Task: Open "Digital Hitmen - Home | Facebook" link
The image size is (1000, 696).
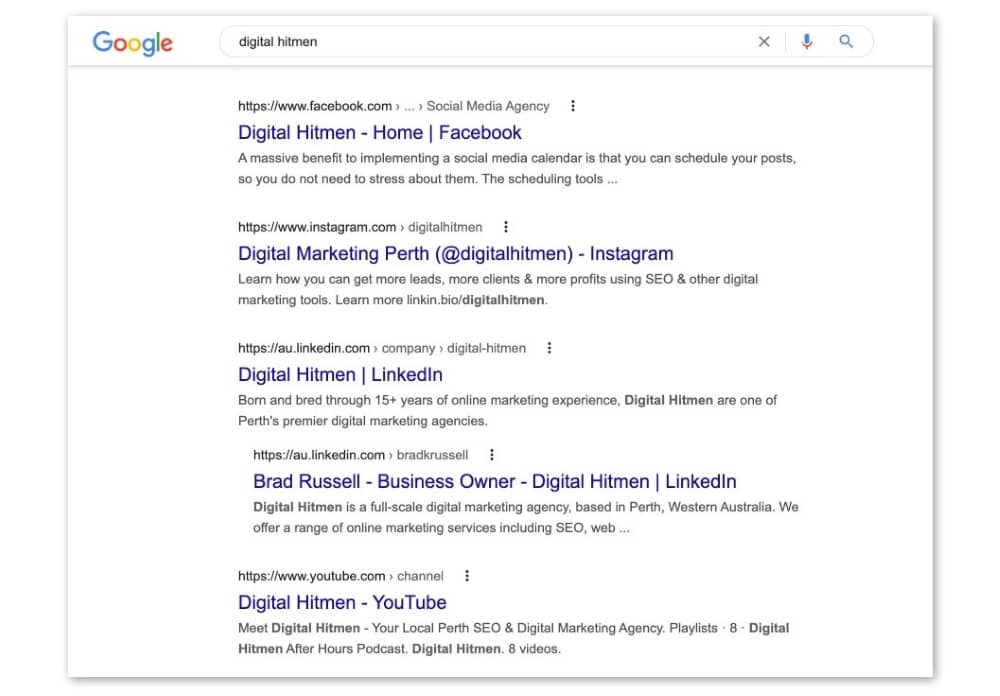Action: [379, 133]
